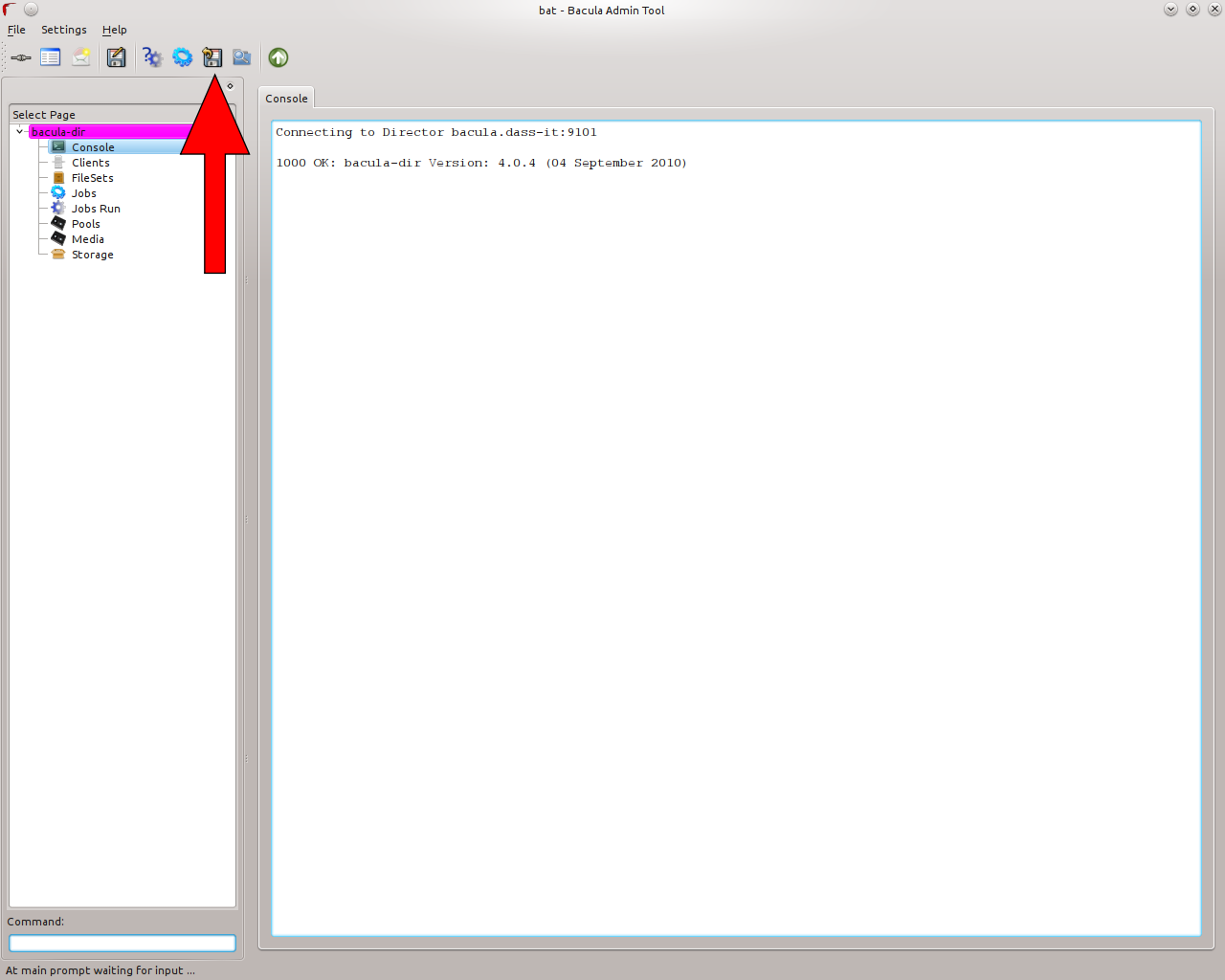Click the Clients server icon in tree

(58, 162)
